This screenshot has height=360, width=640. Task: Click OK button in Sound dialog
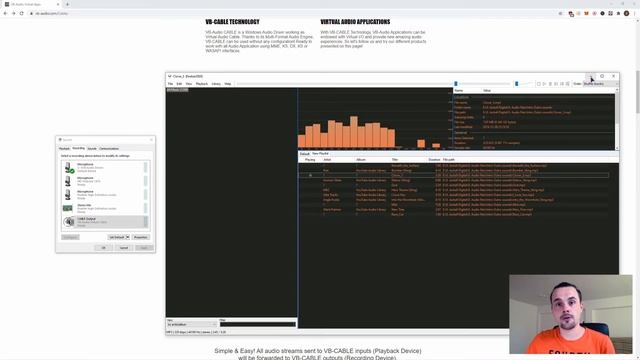pyautogui.click(x=104, y=248)
